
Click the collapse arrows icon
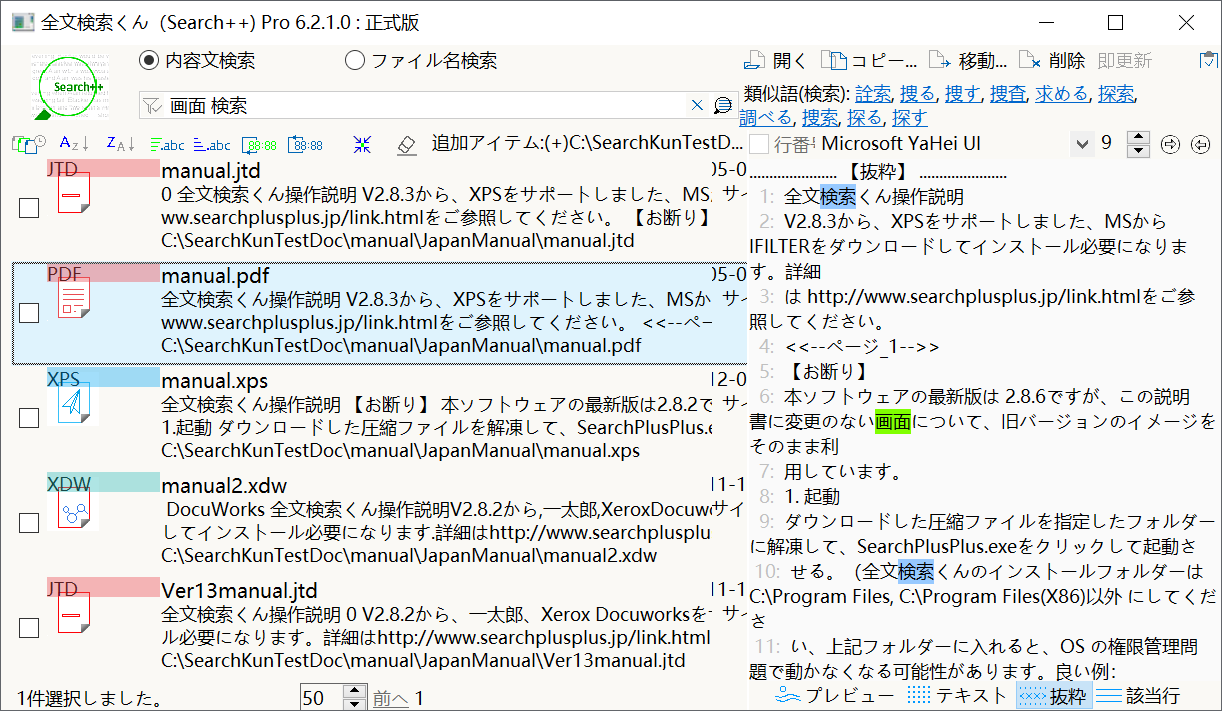362,144
